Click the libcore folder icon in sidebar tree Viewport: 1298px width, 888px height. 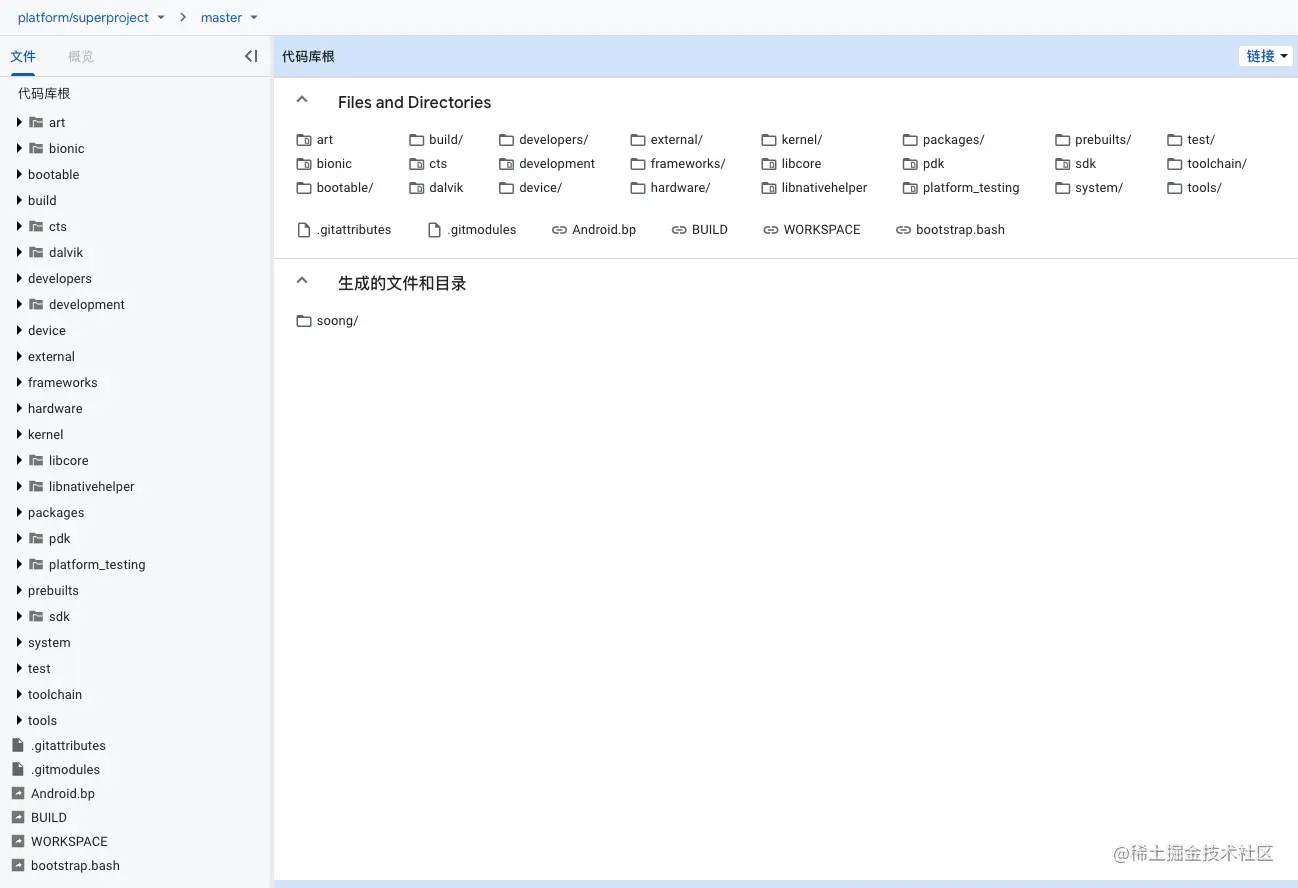pos(36,460)
